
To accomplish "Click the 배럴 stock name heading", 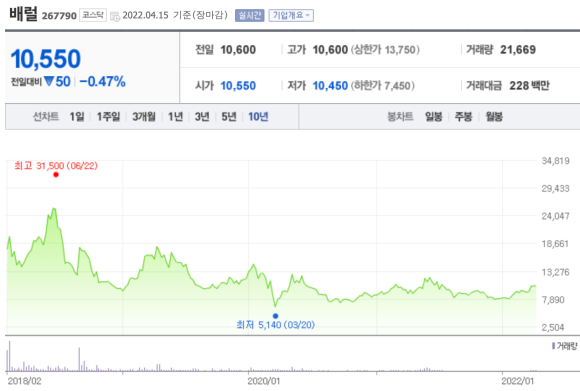I will coord(23,14).
